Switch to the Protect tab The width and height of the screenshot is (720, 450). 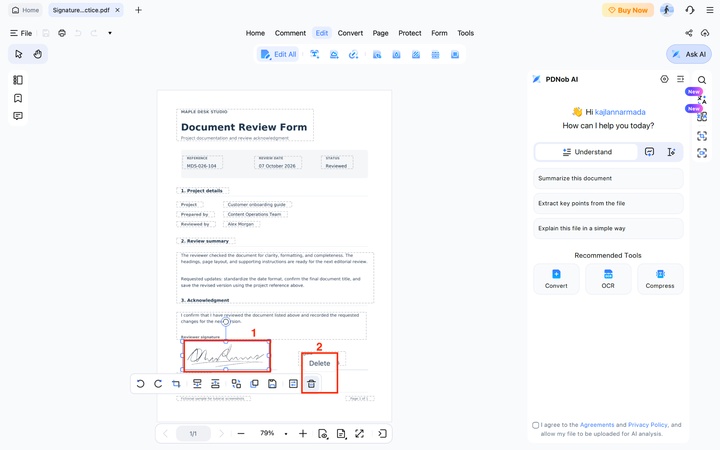(x=410, y=33)
